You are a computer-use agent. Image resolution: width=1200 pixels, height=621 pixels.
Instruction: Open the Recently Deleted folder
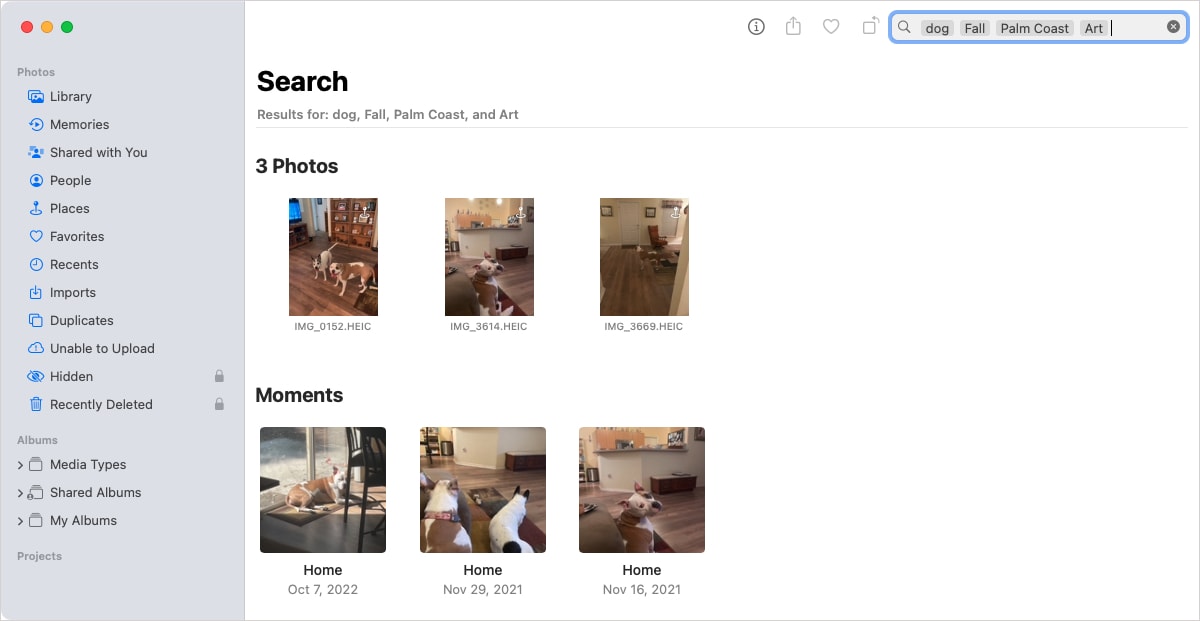click(100, 404)
